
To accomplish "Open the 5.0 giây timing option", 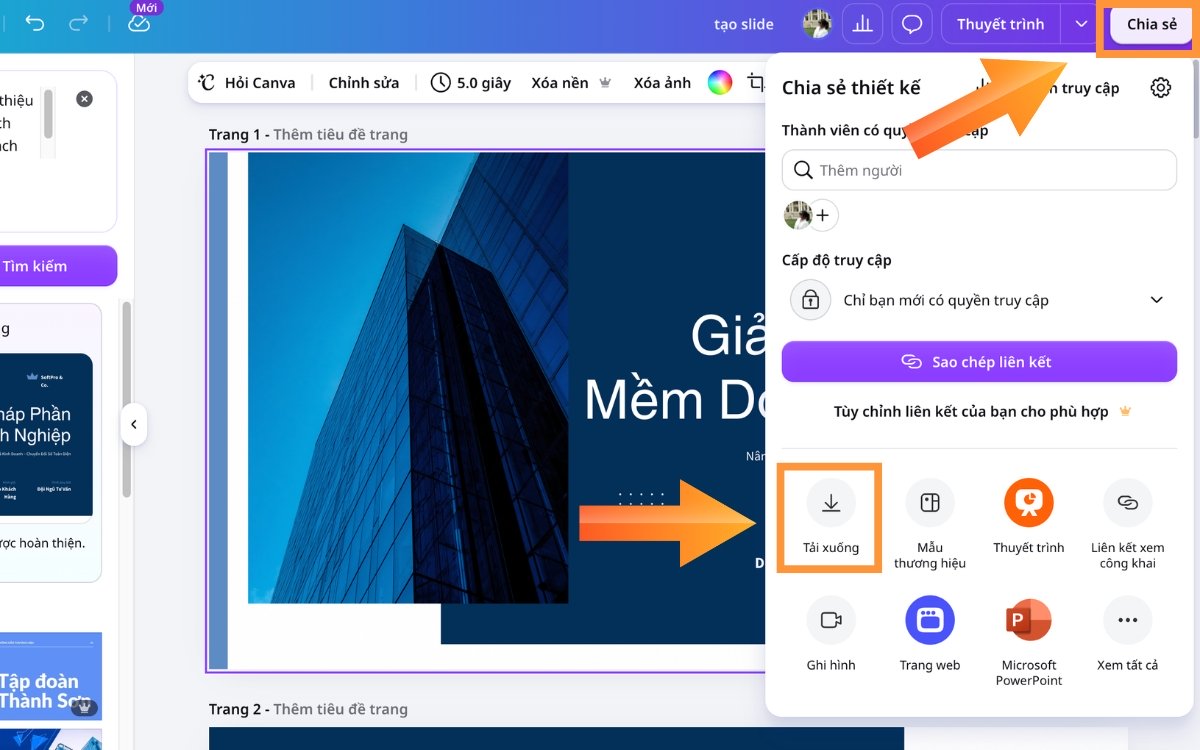I will click(x=471, y=83).
